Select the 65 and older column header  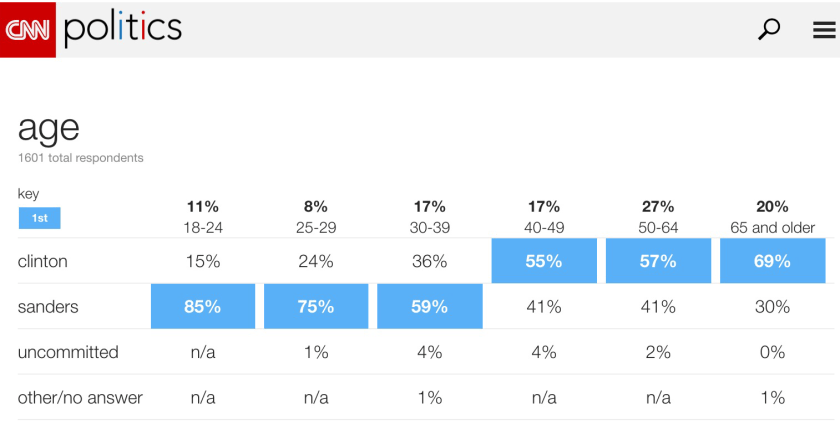pos(772,217)
